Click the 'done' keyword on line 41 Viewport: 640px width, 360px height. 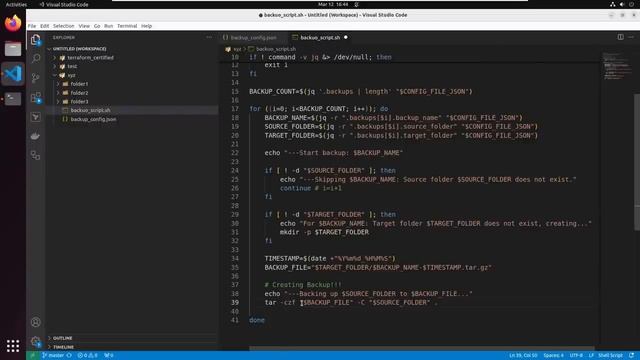click(x=257, y=320)
